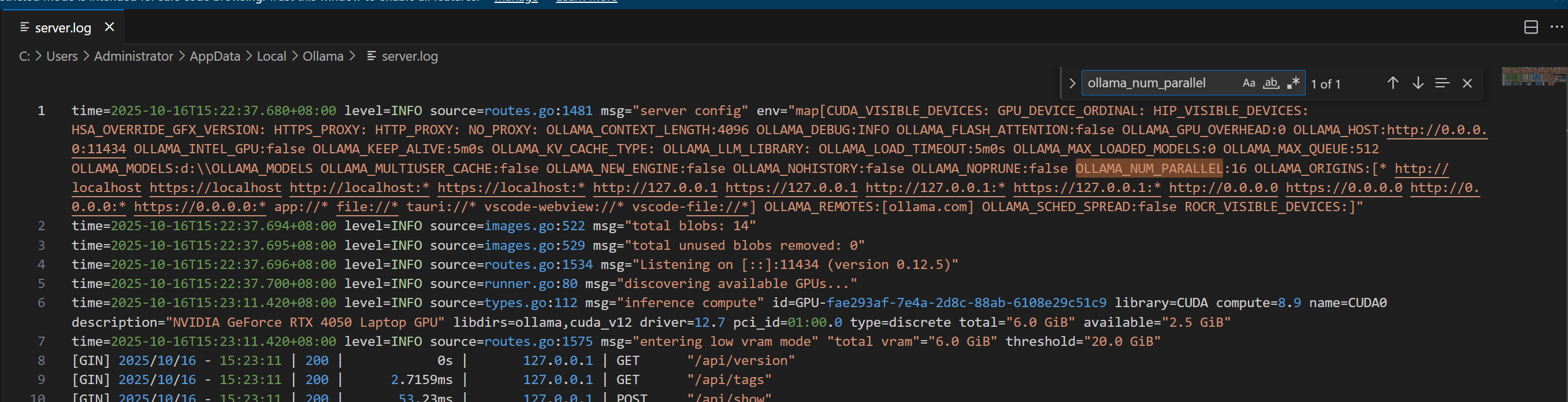This screenshot has height=402, width=1568.
Task: Click the file icon in server.log tab
Action: pyautogui.click(x=24, y=27)
